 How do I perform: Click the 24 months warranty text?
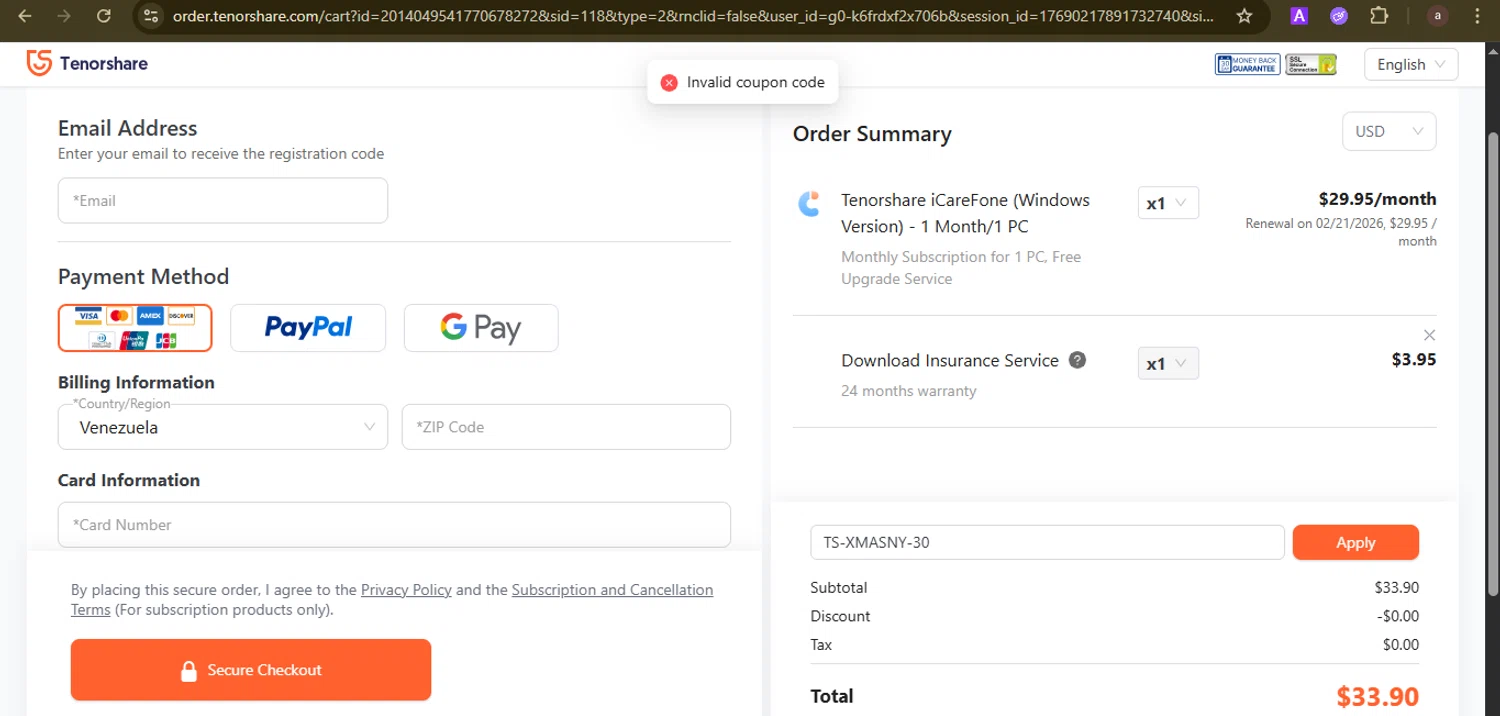[x=908, y=391]
